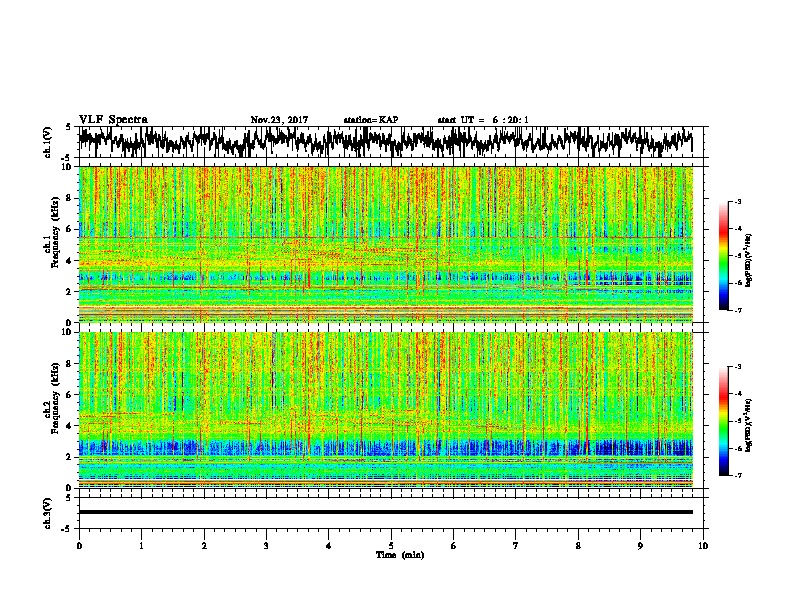792x612 pixels.
Task: Click the ch.2 spectrogram "10" kHz tick label
Action: pyautogui.click(x=68, y=332)
